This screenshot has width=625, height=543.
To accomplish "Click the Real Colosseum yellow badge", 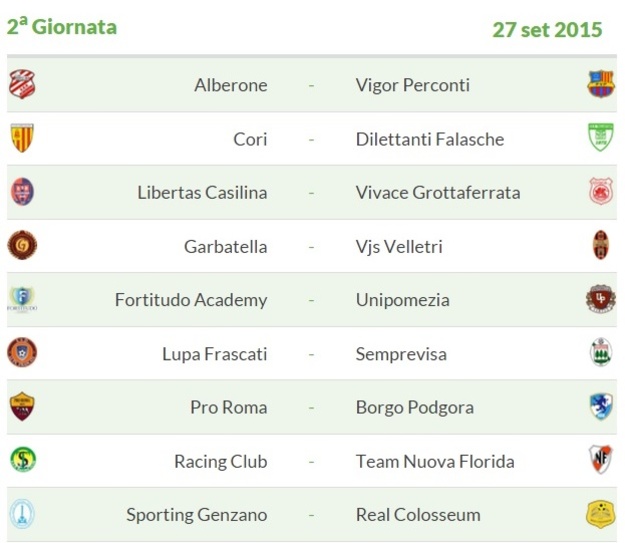I will pyautogui.click(x=601, y=515).
